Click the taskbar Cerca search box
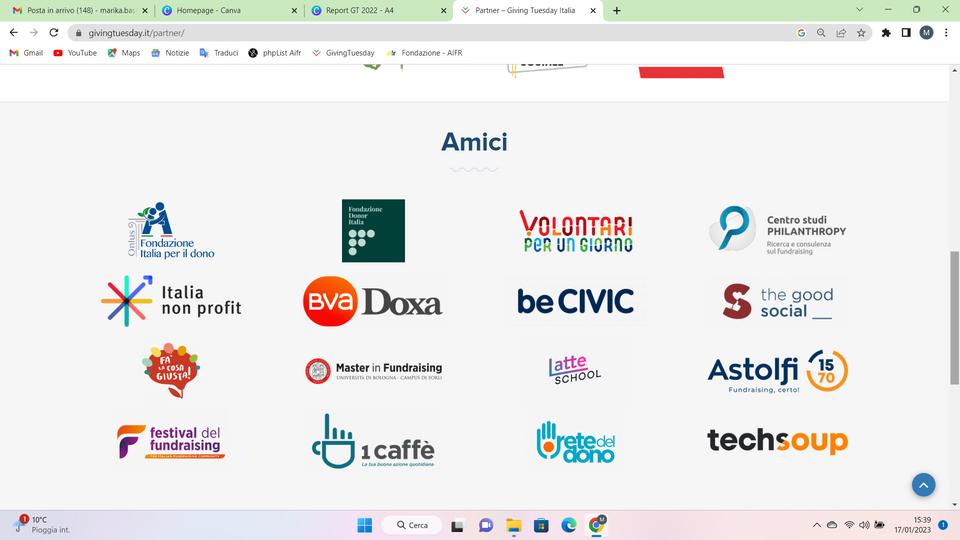 click(x=411, y=525)
